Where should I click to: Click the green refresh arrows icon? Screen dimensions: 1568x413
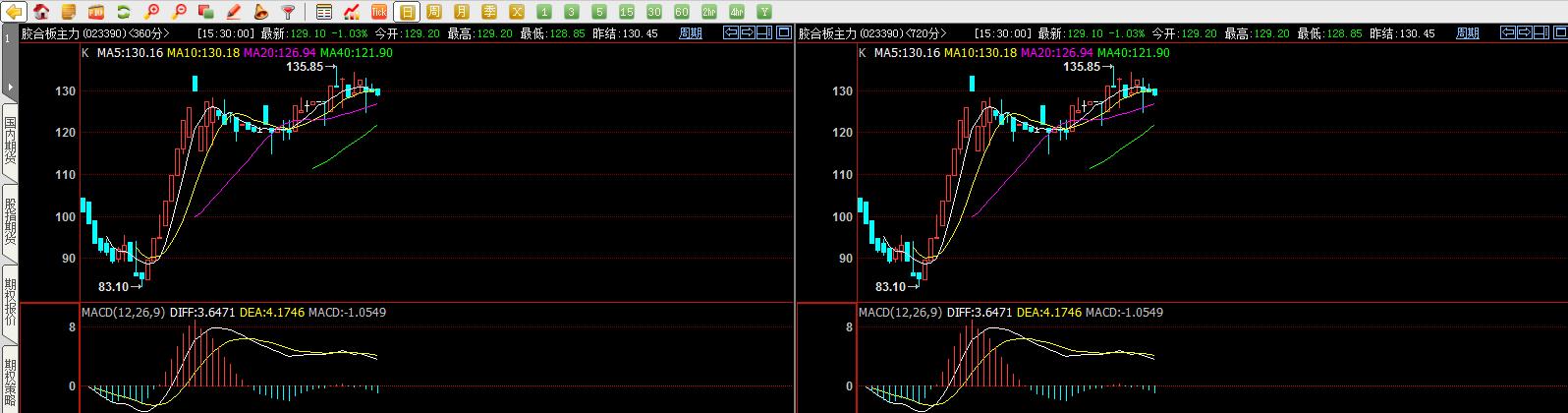click(x=124, y=12)
